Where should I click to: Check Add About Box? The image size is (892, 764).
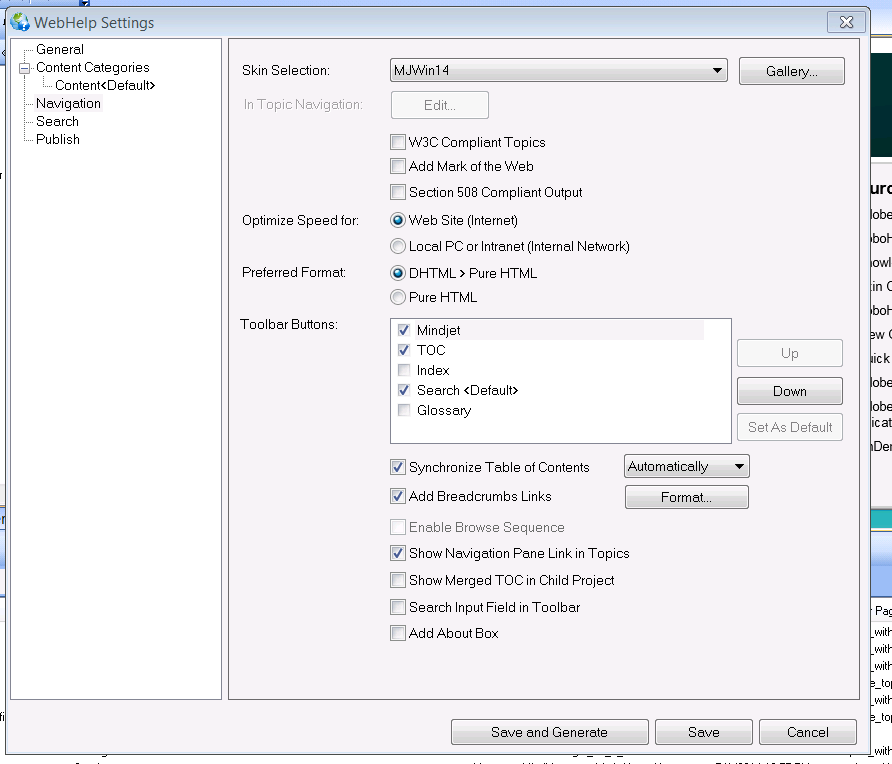pyautogui.click(x=398, y=633)
